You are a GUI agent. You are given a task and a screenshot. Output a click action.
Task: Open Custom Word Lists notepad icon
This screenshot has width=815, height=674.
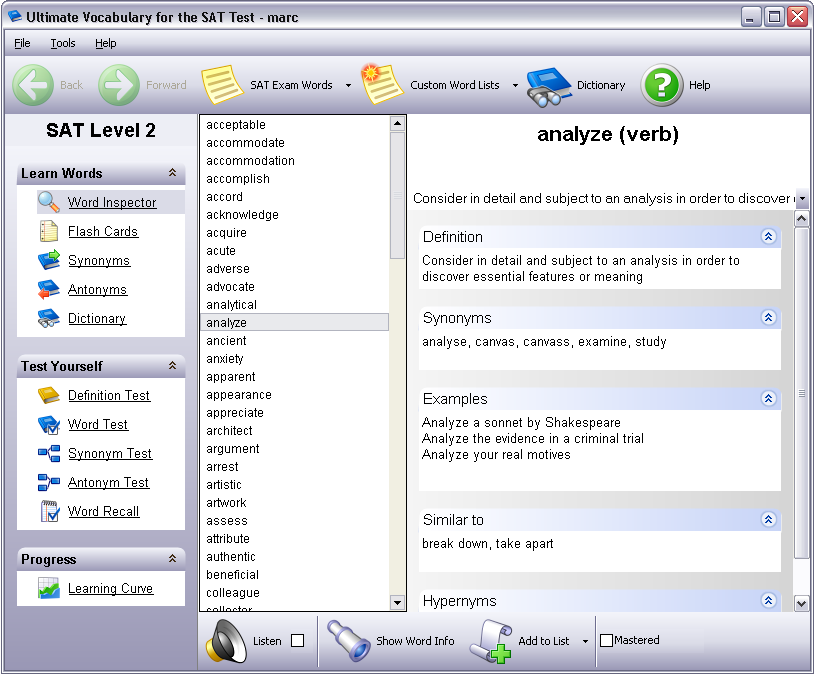pos(382,84)
